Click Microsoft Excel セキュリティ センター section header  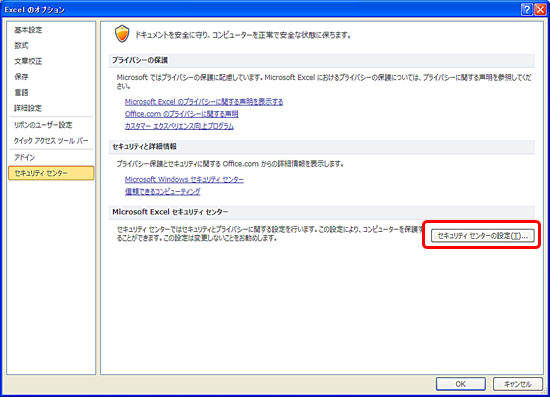pos(322,212)
